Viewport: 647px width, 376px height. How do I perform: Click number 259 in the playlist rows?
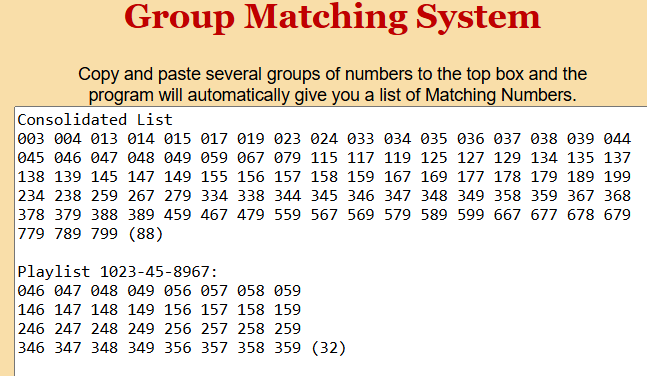pyautogui.click(x=287, y=329)
